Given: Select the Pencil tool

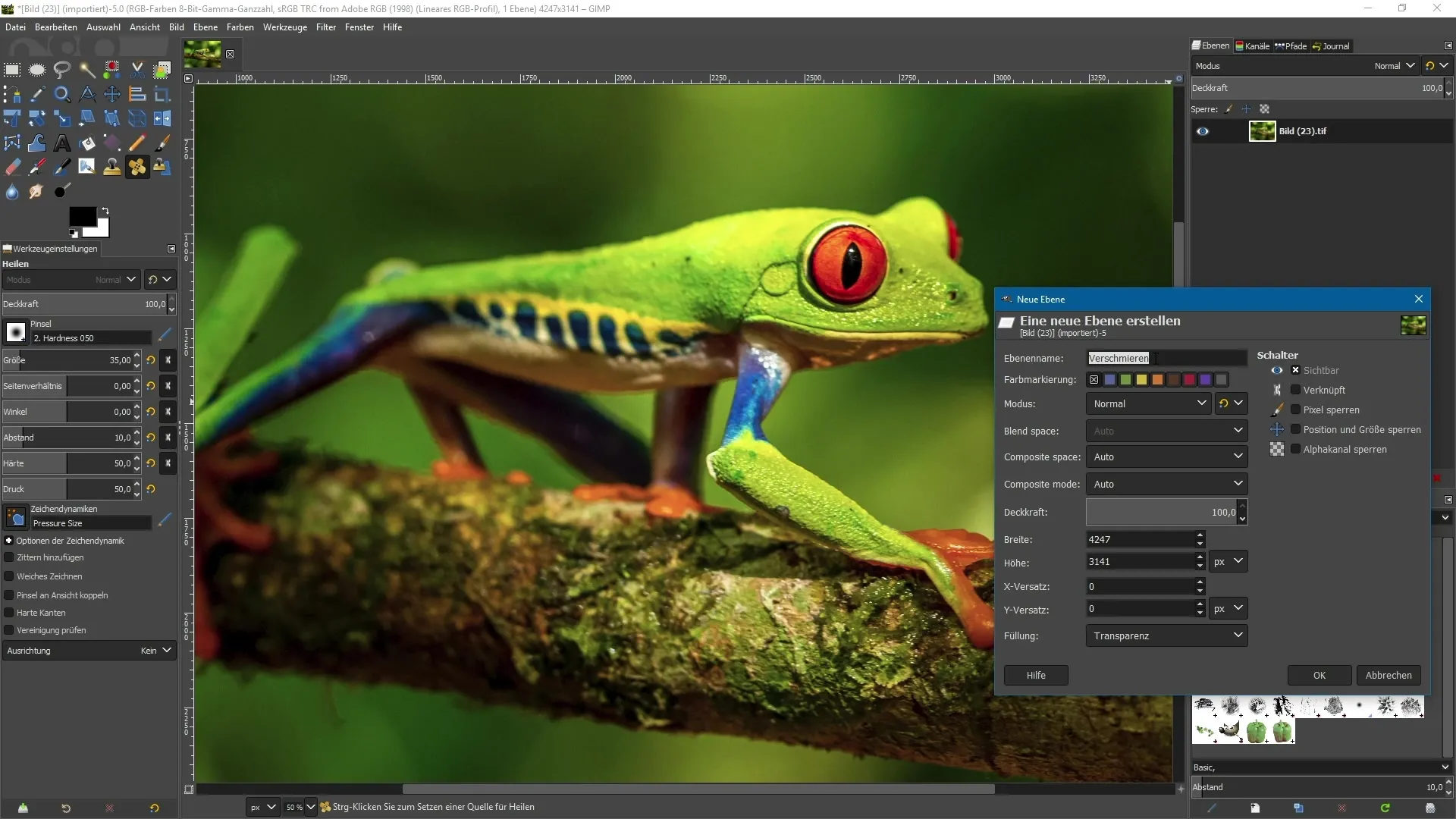Looking at the screenshot, I should coord(137,143).
